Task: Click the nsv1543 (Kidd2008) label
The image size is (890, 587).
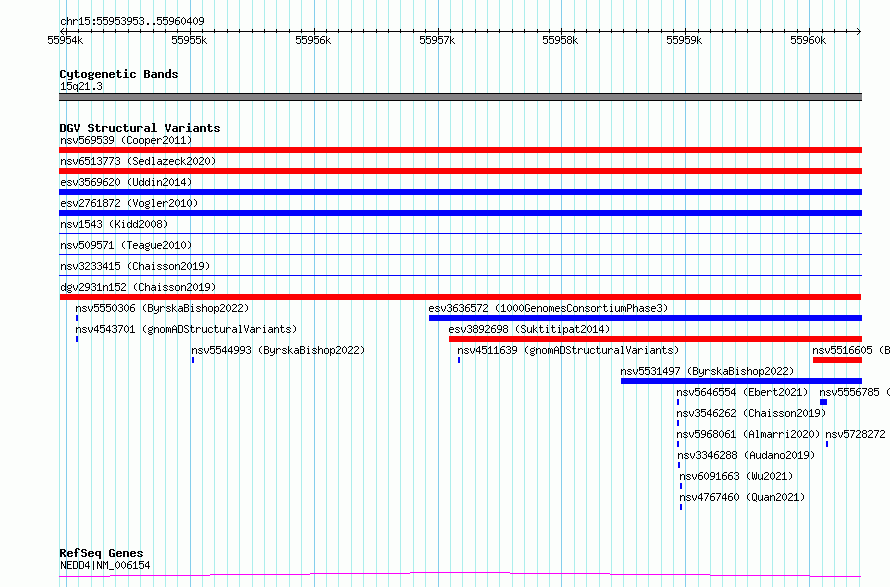Action: [114, 224]
